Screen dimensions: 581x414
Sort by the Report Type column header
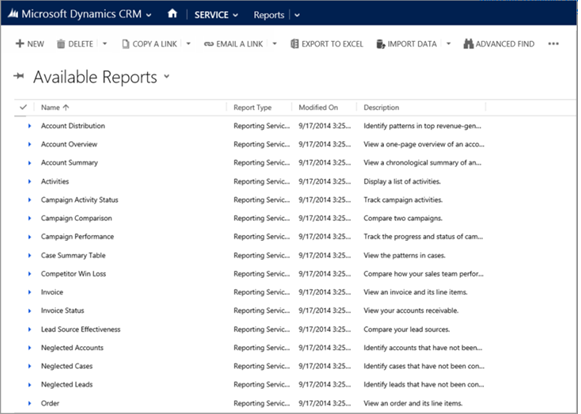(252, 107)
